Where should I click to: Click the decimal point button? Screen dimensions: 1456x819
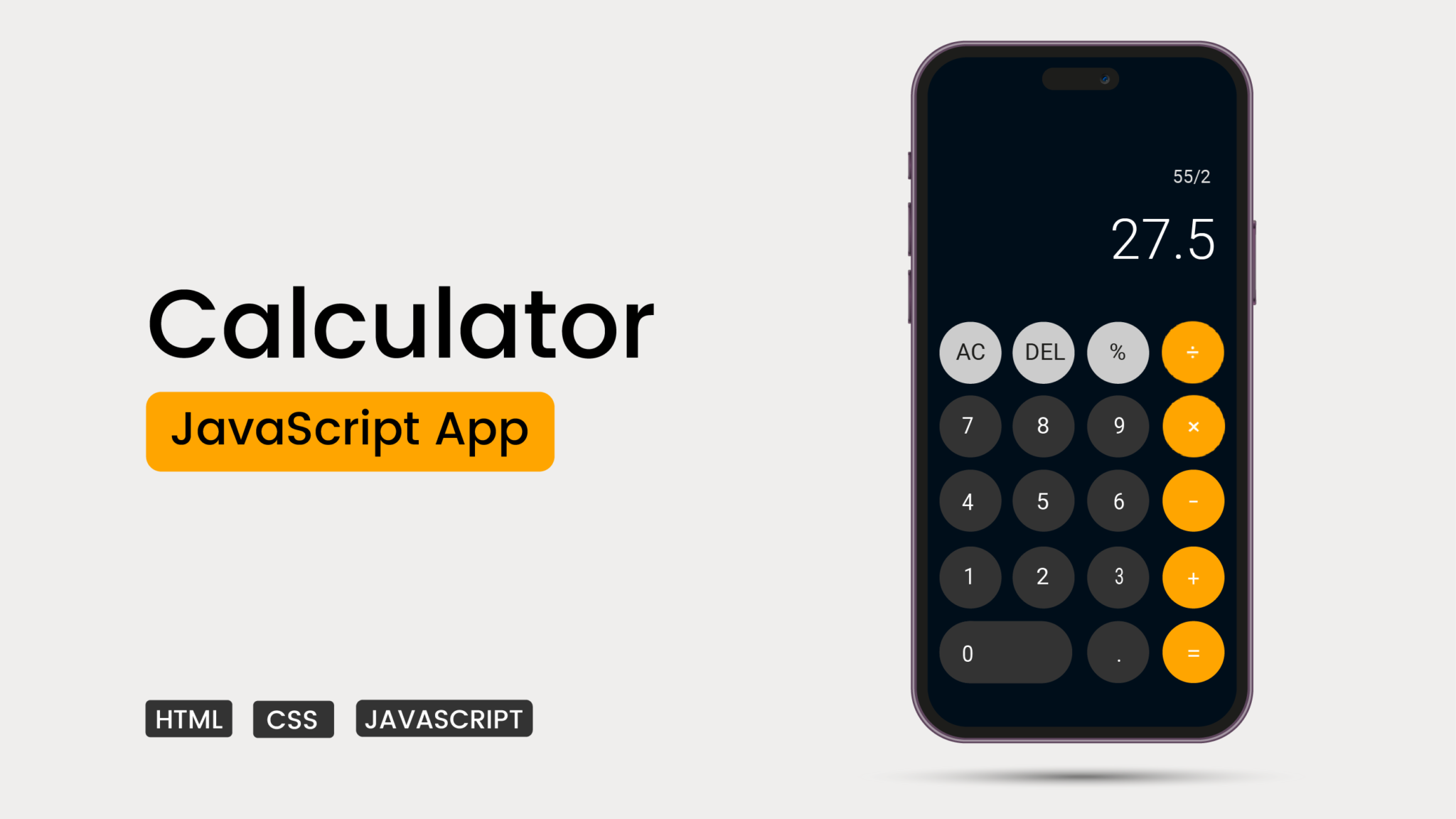click(x=1118, y=653)
